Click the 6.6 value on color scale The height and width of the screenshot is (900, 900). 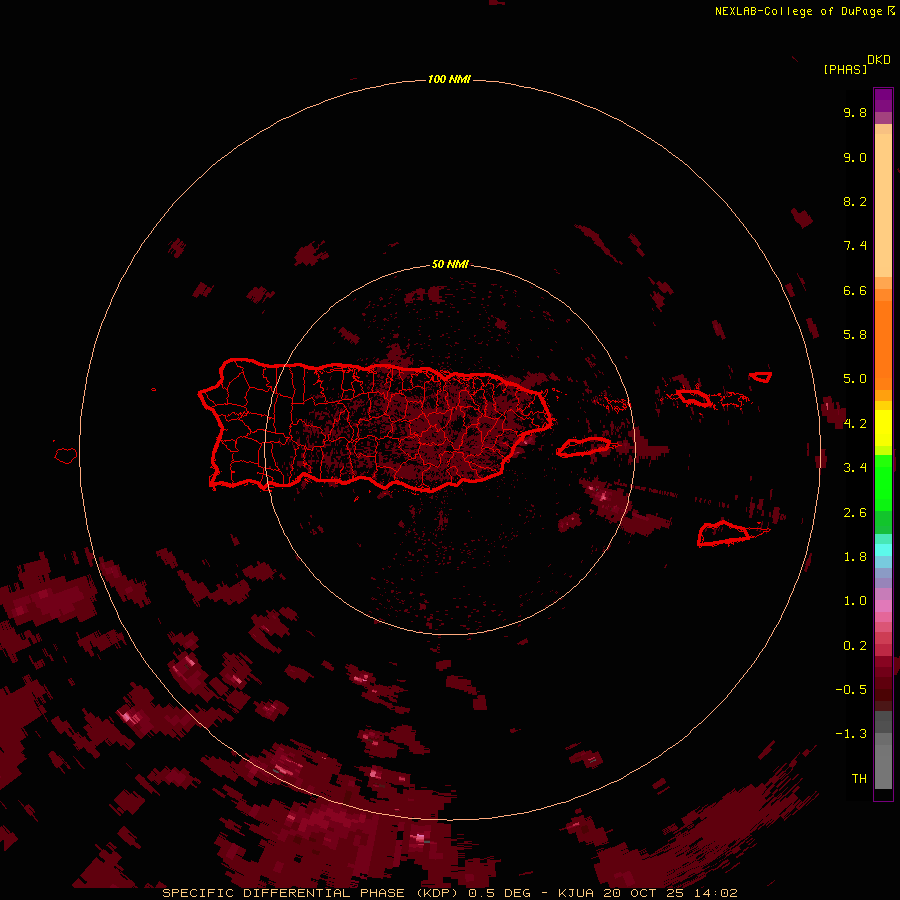[x=855, y=290]
